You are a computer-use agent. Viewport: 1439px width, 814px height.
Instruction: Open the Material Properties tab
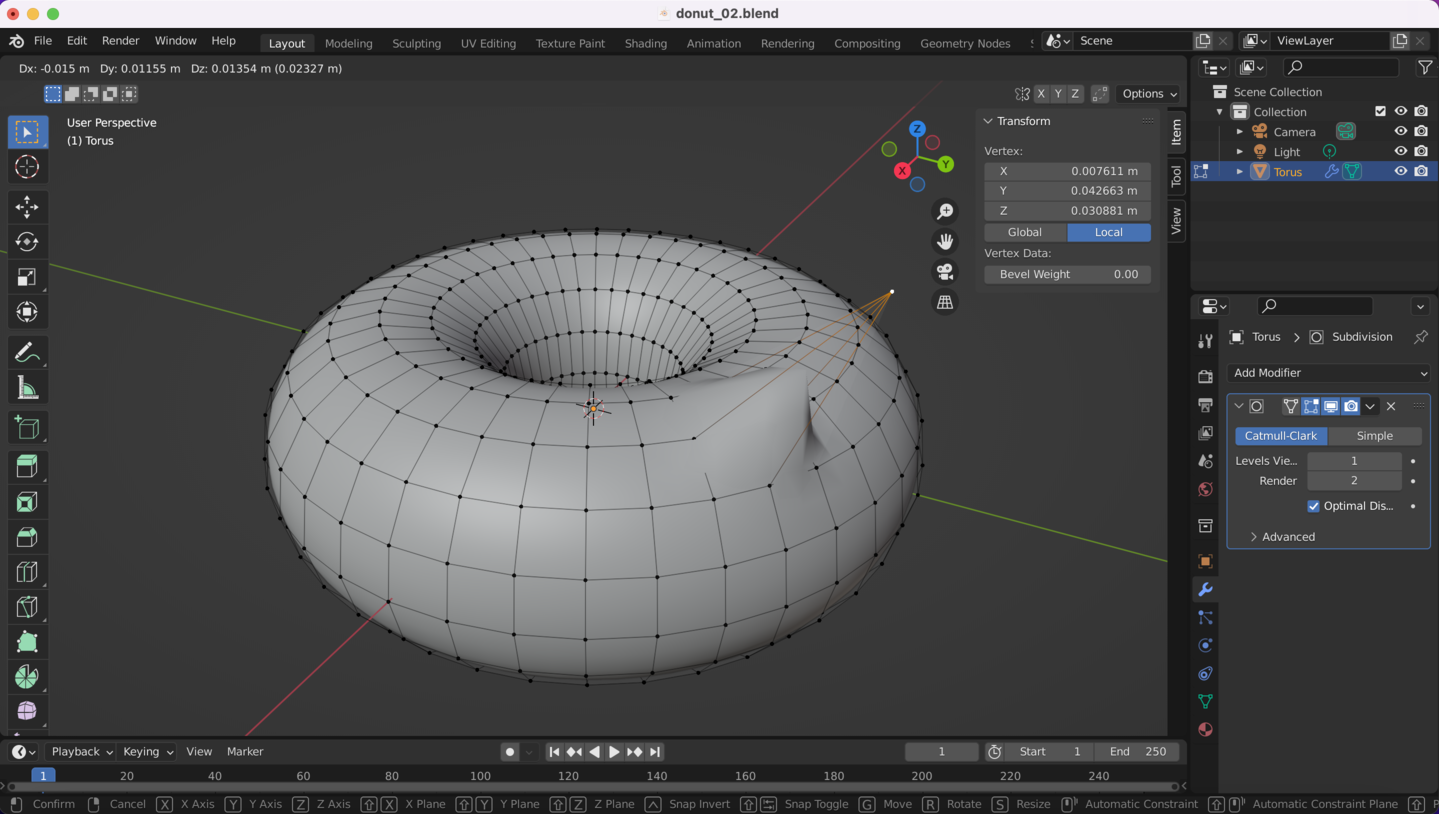coord(1205,729)
